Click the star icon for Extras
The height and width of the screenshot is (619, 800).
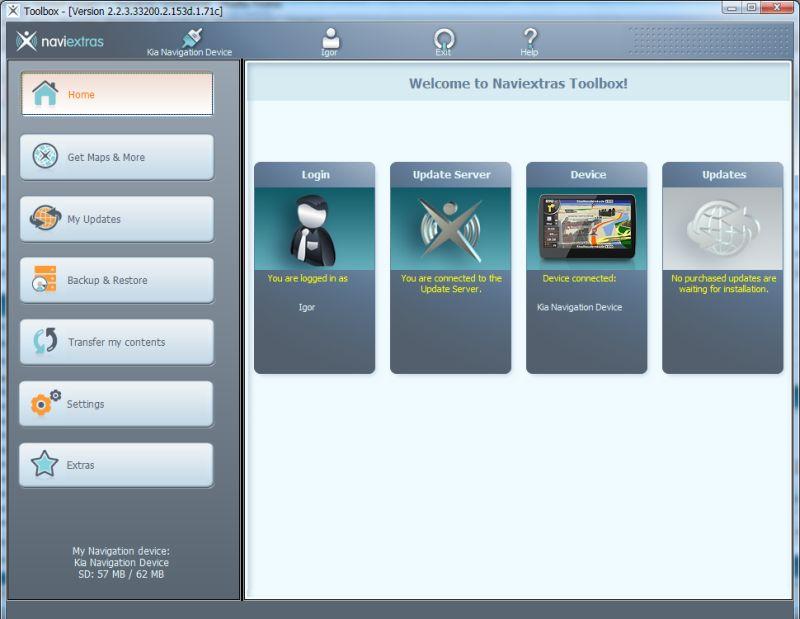click(x=44, y=464)
